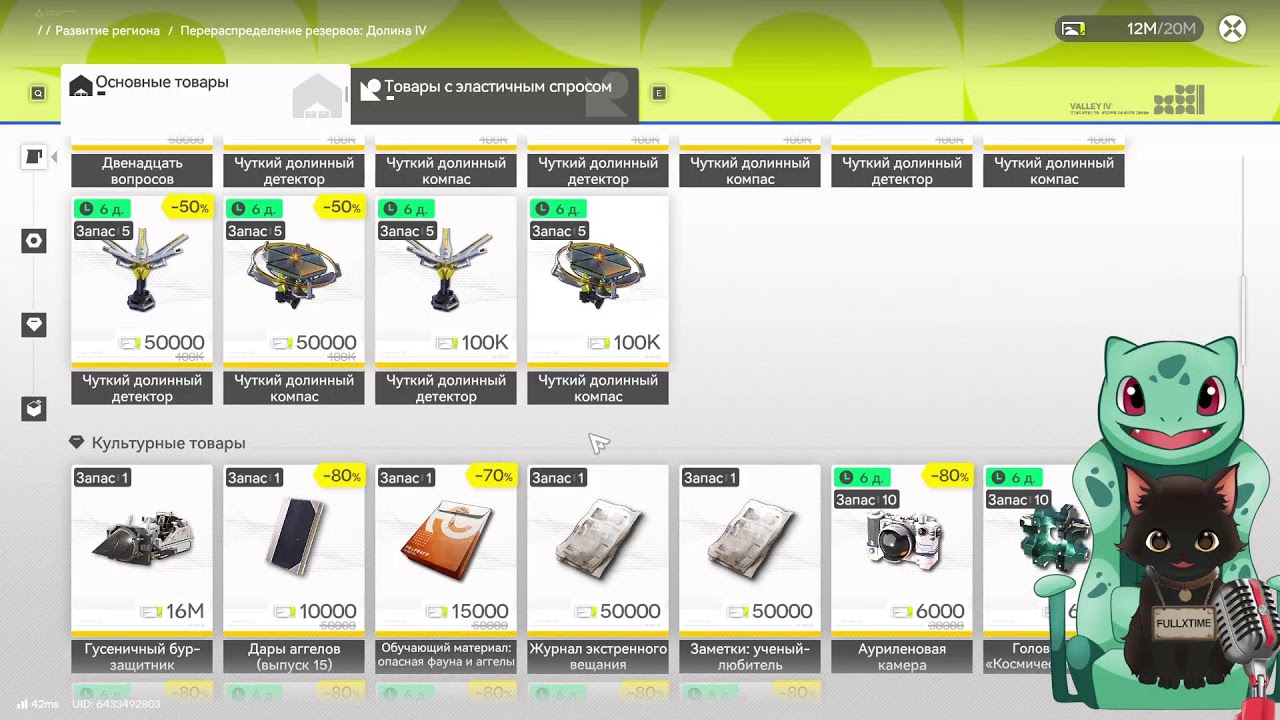Close the reserve redistribution shop screen
This screenshot has height=720, width=1280.
1232,29
